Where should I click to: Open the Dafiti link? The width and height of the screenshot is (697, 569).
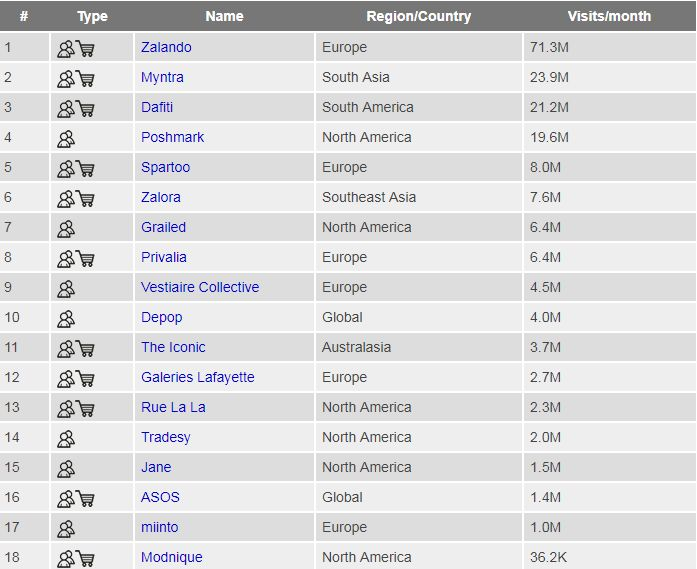click(157, 107)
